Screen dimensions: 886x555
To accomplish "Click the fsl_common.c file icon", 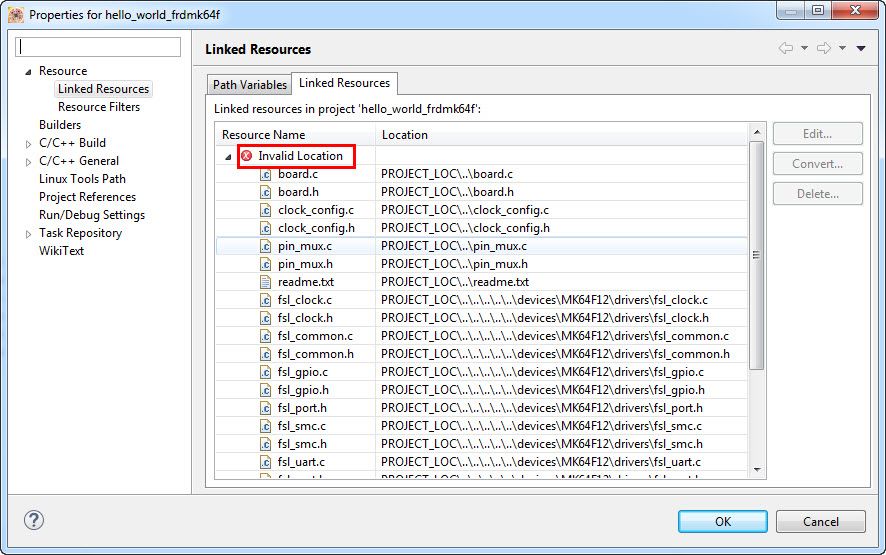I will pyautogui.click(x=266, y=336).
